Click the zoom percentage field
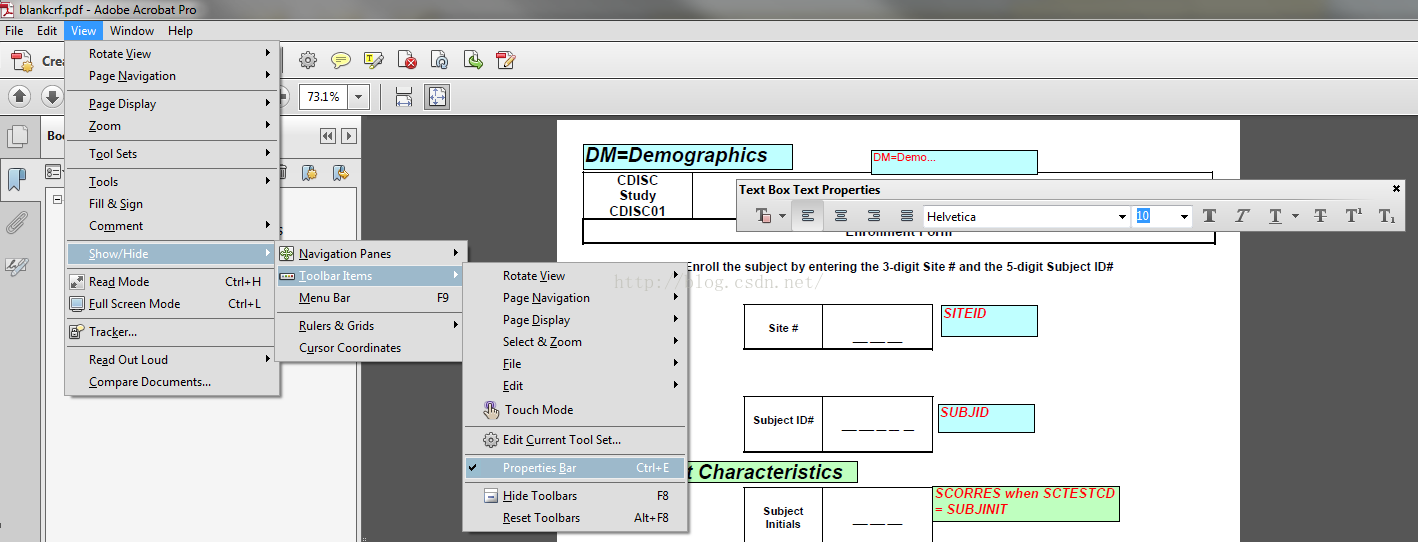This screenshot has height=542, width=1418. (323, 97)
